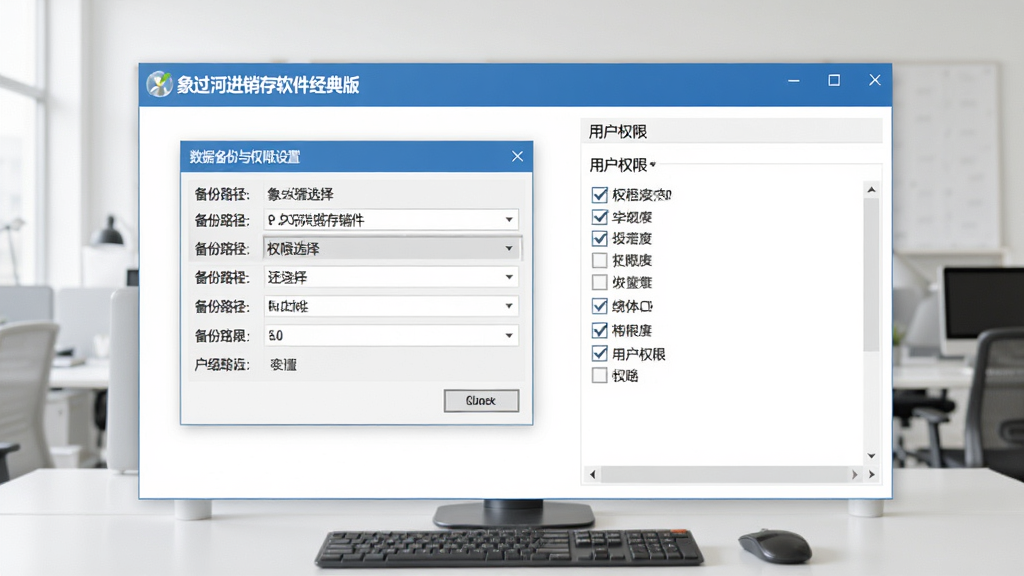This screenshot has height=576, width=1024.
Task: Check the last unchecked permission checkbox
Action: point(600,376)
